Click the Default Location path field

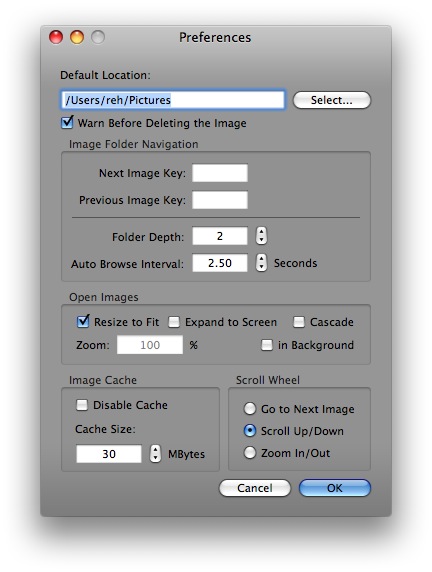(x=173, y=100)
